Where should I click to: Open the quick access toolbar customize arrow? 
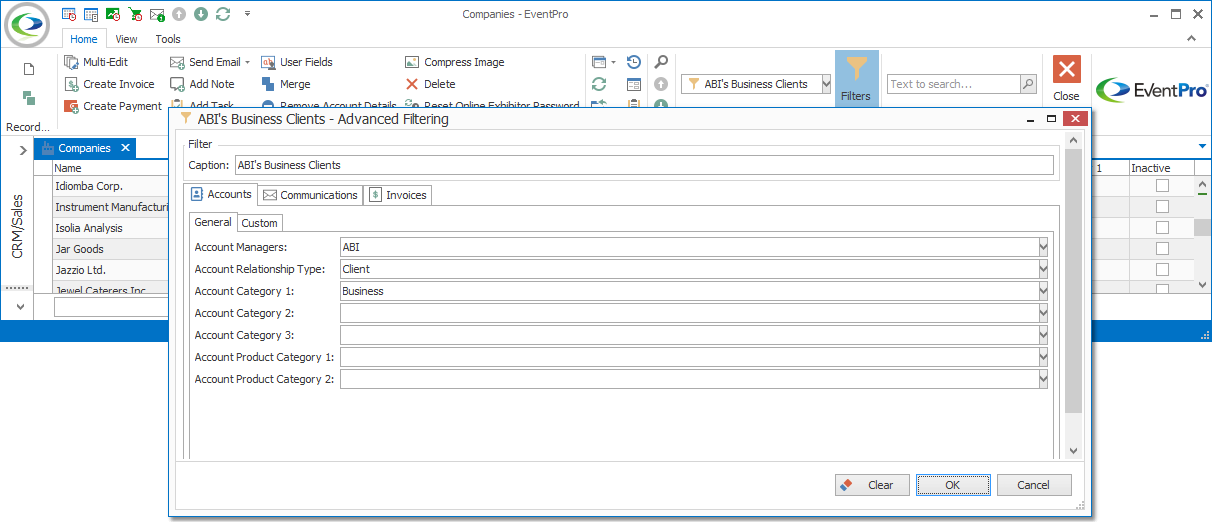pyautogui.click(x=247, y=14)
